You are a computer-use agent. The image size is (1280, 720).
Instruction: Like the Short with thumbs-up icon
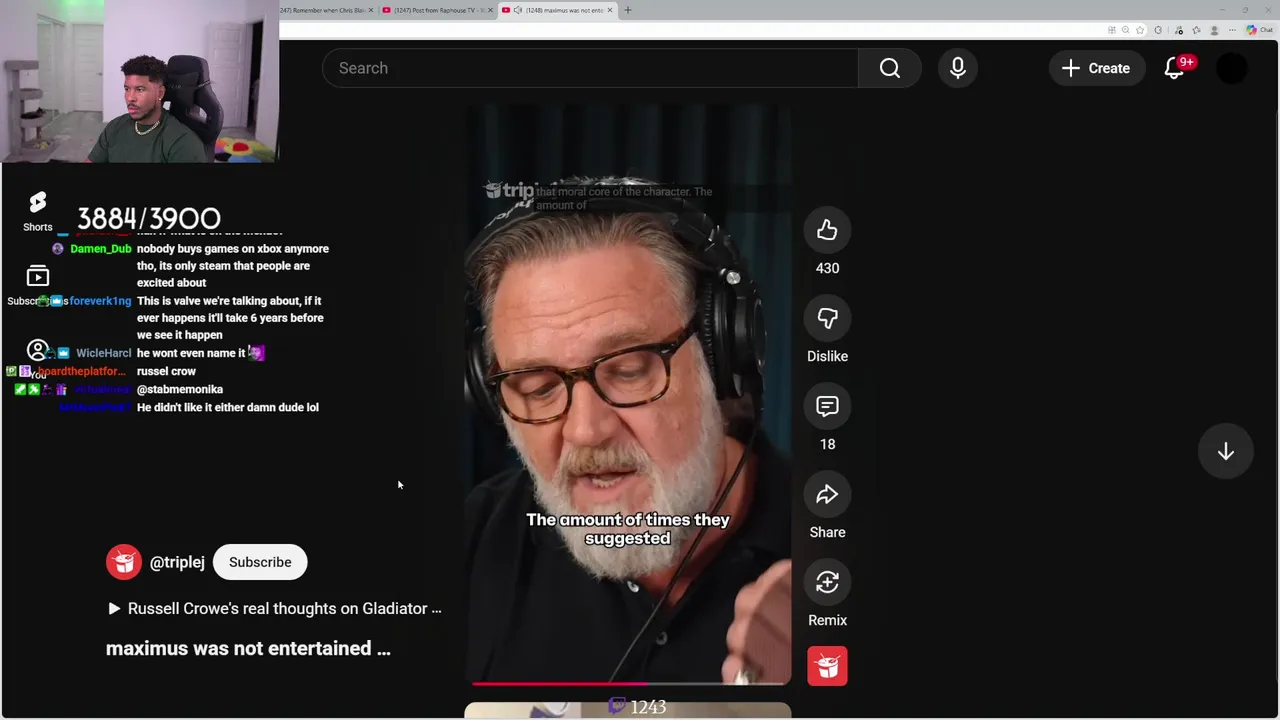[827, 230]
